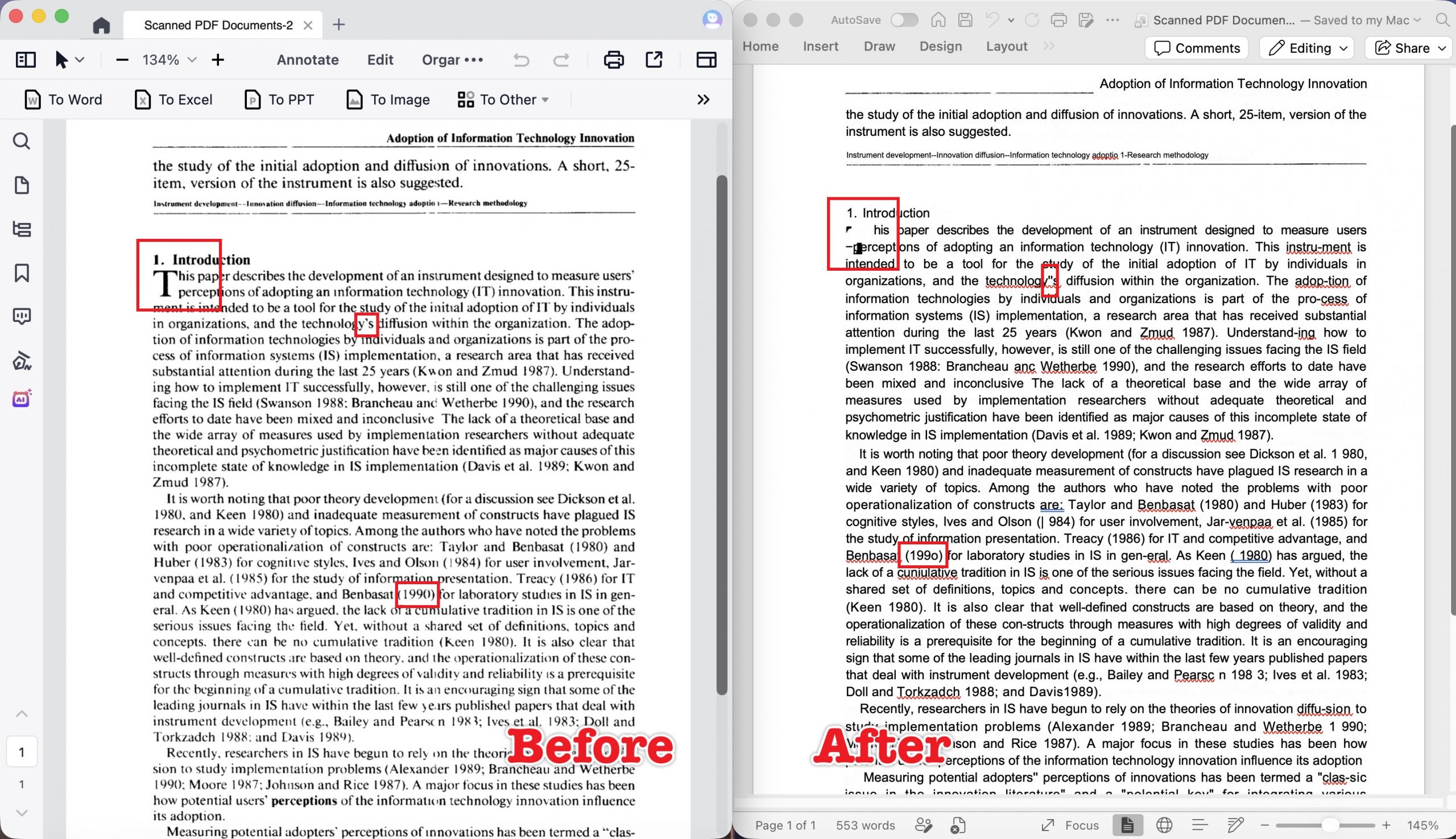Screen dimensions: 1456x839
Task: Switch to Web Layout view
Action: coord(1164,825)
